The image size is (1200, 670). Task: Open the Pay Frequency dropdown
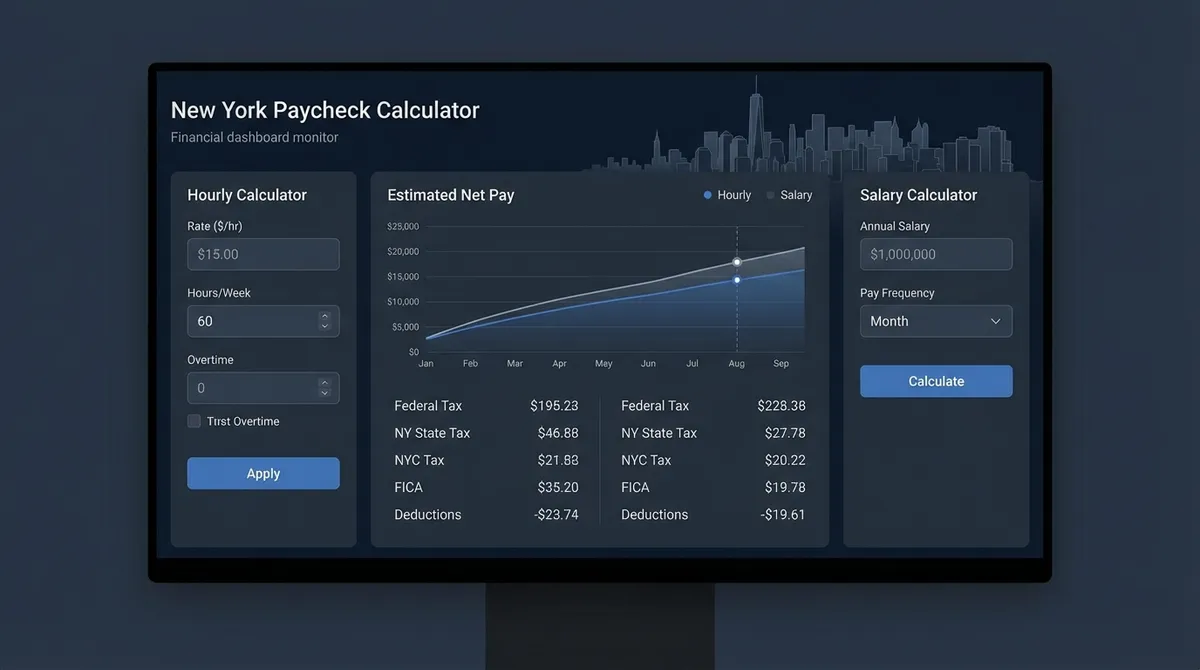pyautogui.click(x=936, y=321)
